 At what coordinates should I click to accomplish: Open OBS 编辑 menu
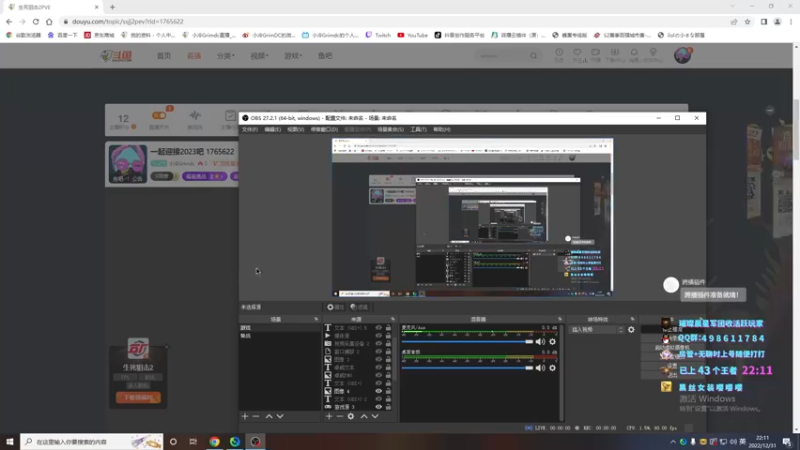point(272,130)
